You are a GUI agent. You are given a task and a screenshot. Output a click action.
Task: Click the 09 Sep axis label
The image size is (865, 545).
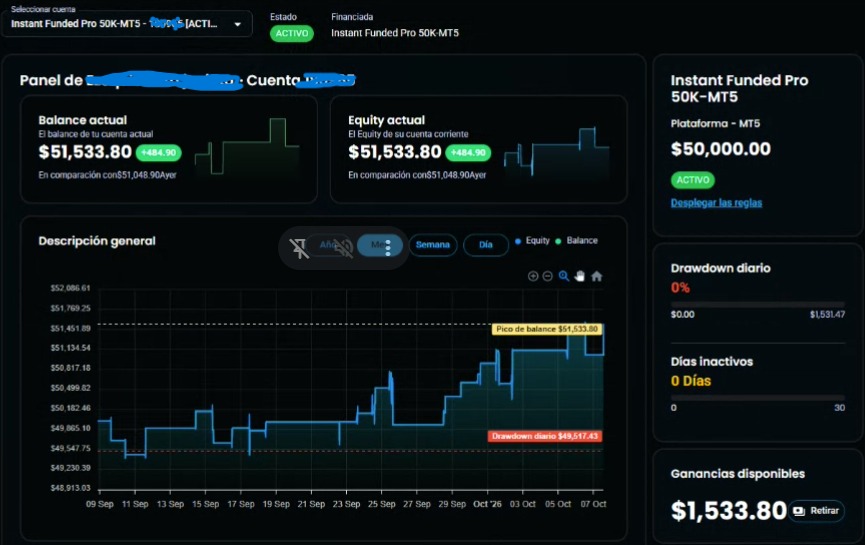pyautogui.click(x=100, y=504)
